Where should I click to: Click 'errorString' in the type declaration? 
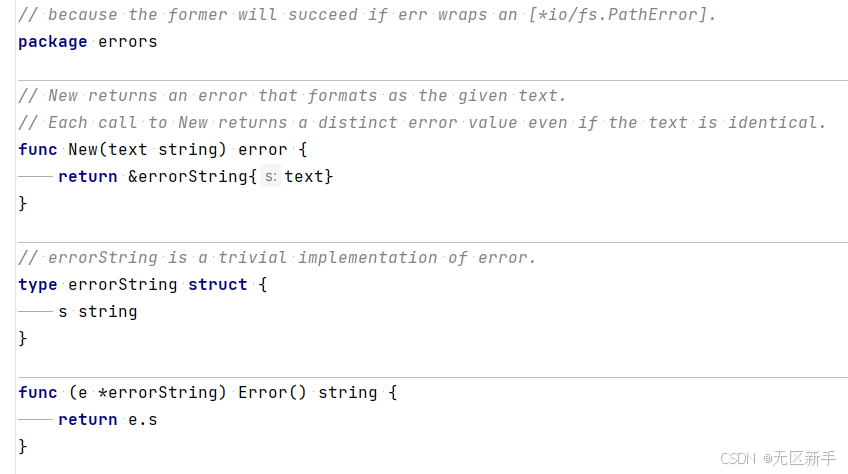click(x=123, y=285)
